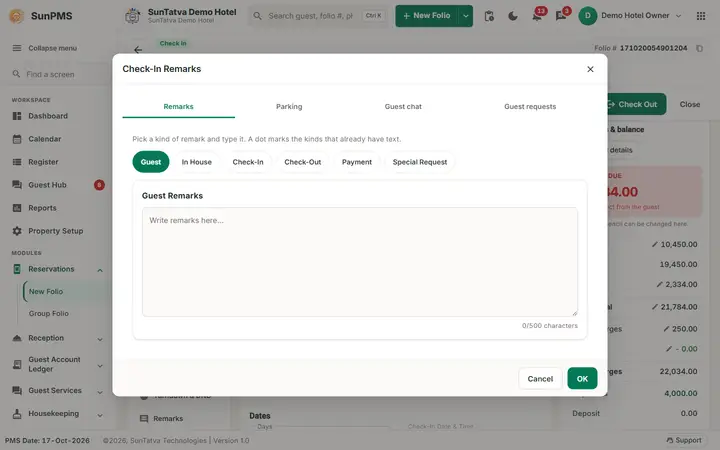Create a New Folio
The image size is (720, 450).
[427, 16]
